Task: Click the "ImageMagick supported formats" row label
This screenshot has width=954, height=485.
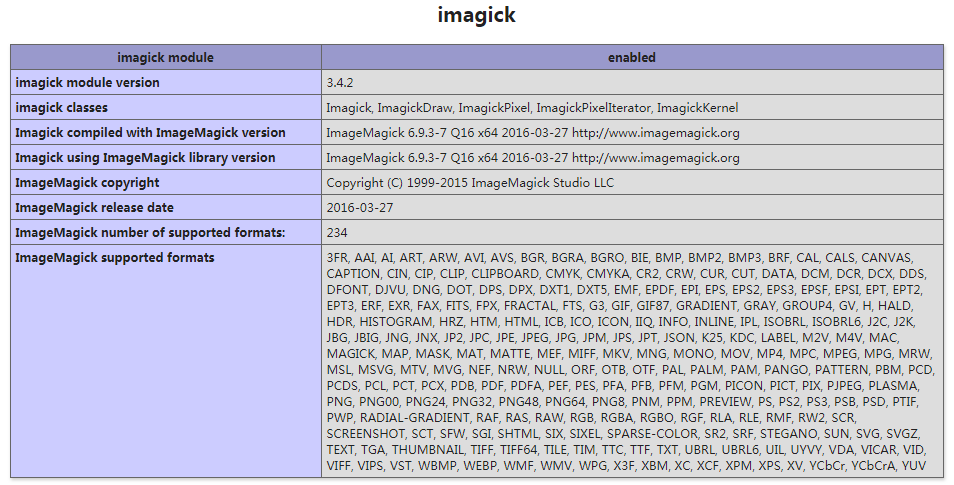Action: click(115, 258)
